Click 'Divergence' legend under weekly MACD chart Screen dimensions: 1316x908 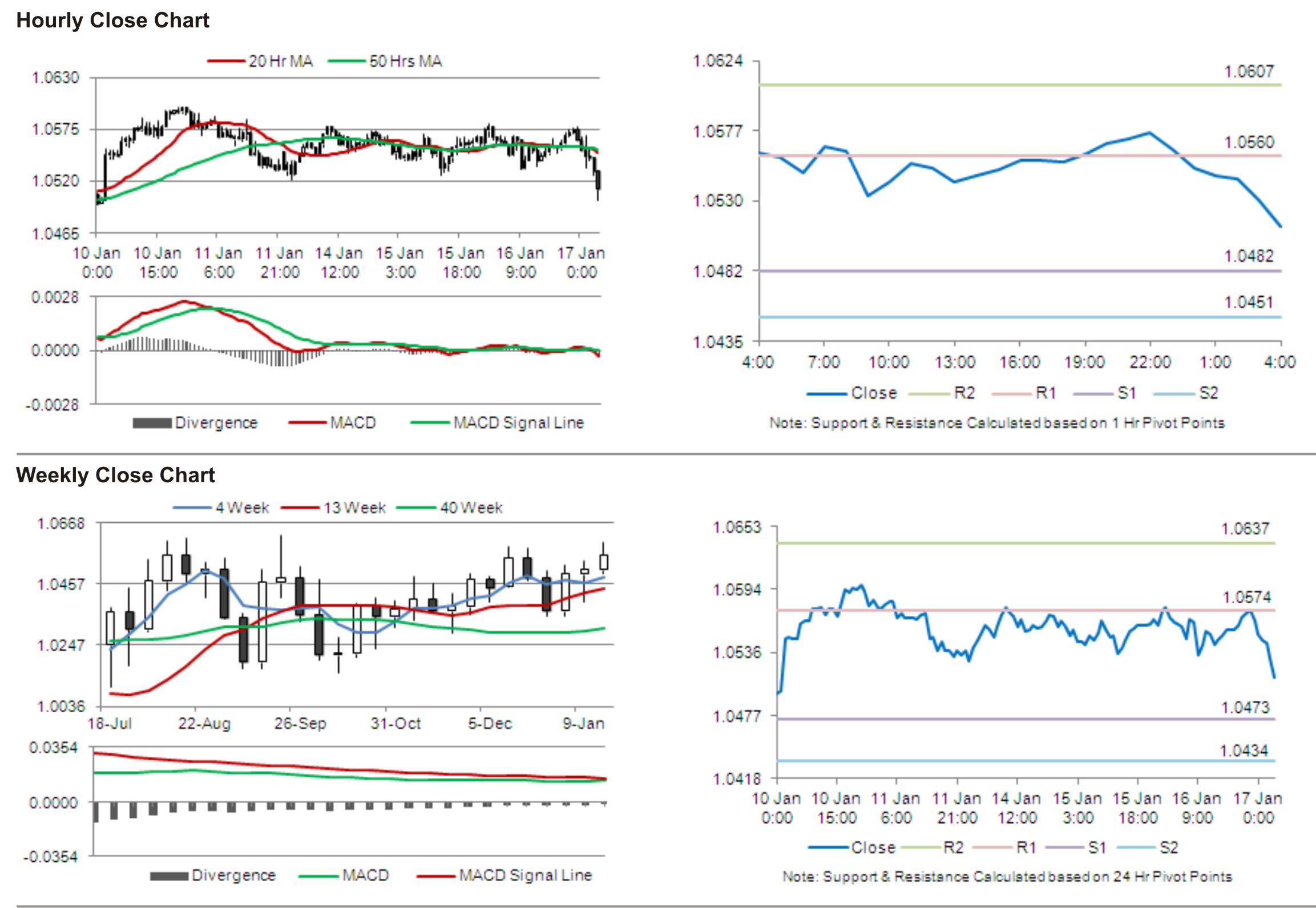[x=233, y=875]
